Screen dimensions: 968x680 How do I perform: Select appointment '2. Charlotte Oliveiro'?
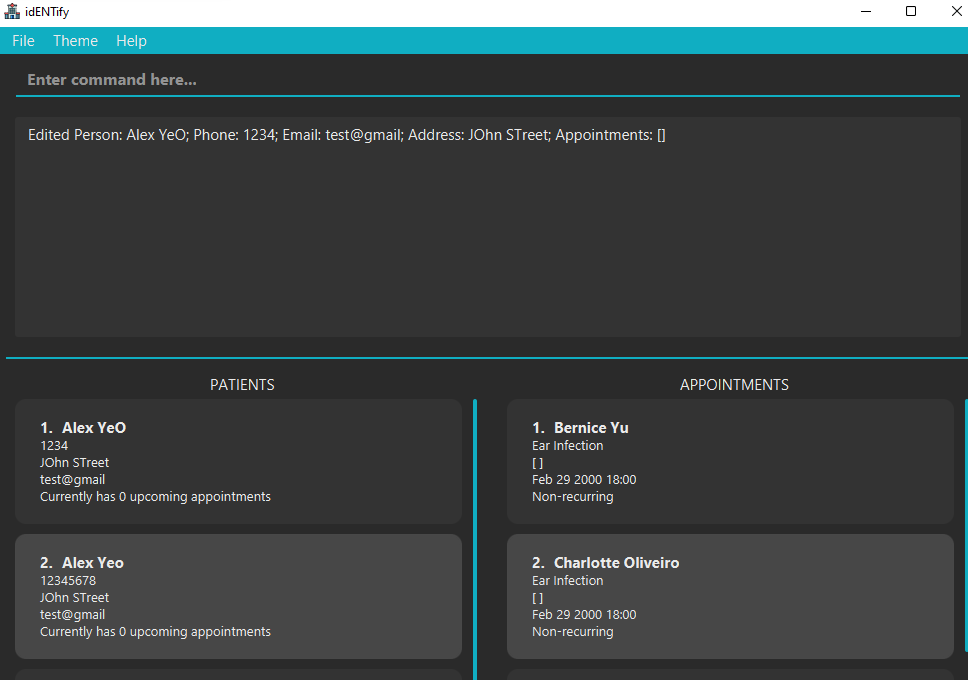click(606, 563)
